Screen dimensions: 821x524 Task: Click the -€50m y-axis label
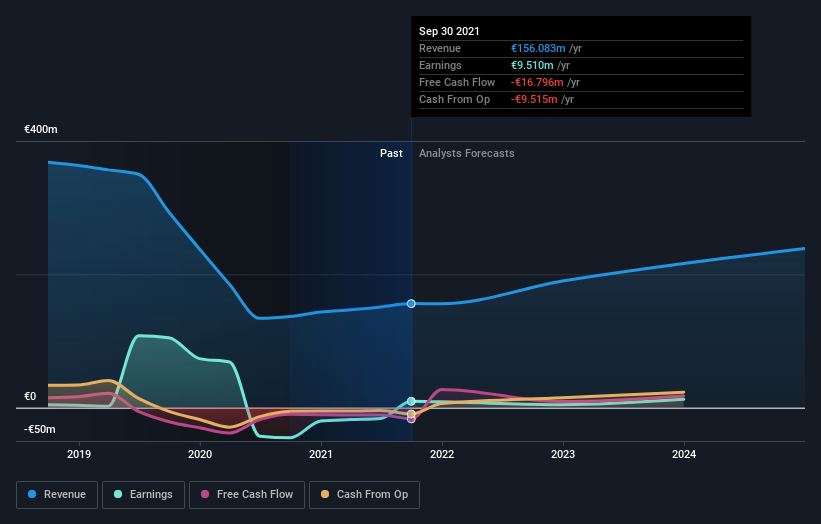click(40, 429)
